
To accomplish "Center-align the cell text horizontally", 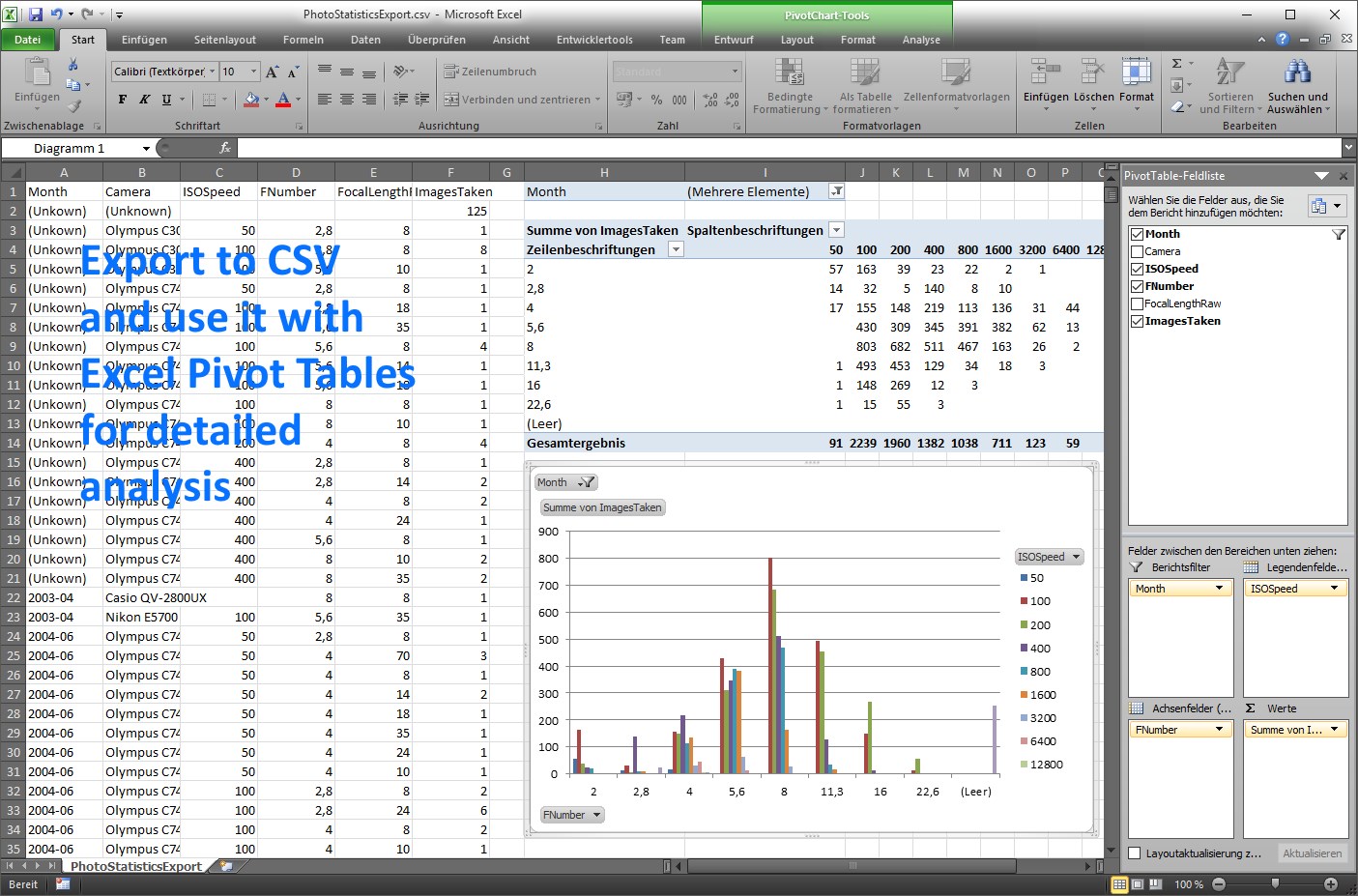I will pyautogui.click(x=347, y=100).
